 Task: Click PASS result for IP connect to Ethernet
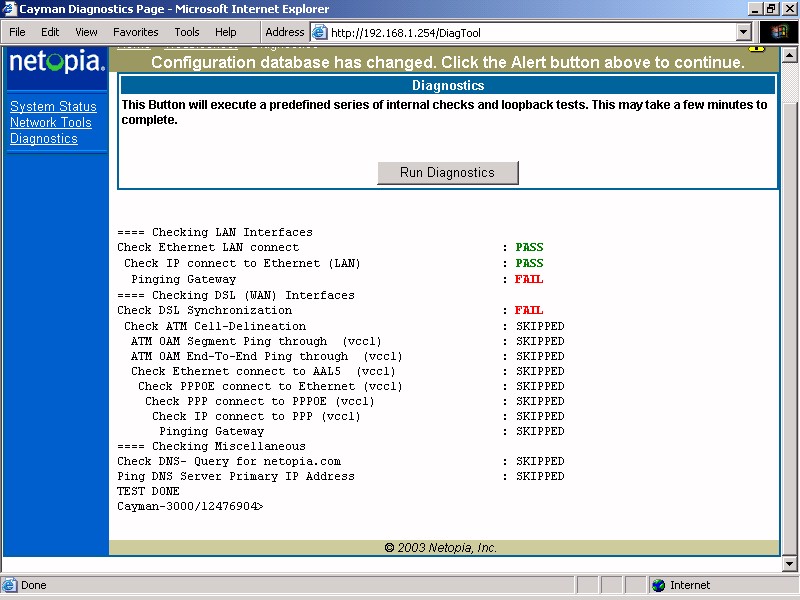(529, 263)
